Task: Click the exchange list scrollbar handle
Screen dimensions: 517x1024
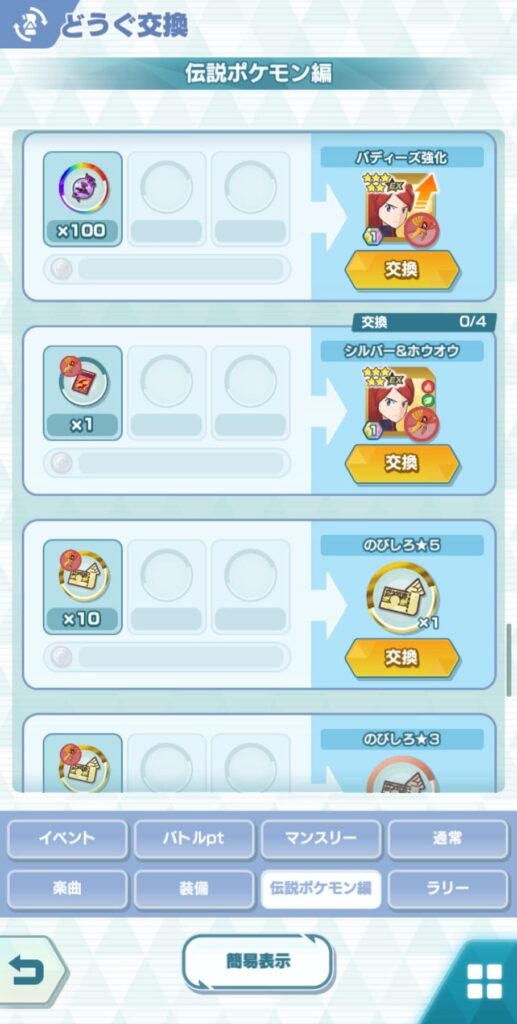Action: [509, 660]
